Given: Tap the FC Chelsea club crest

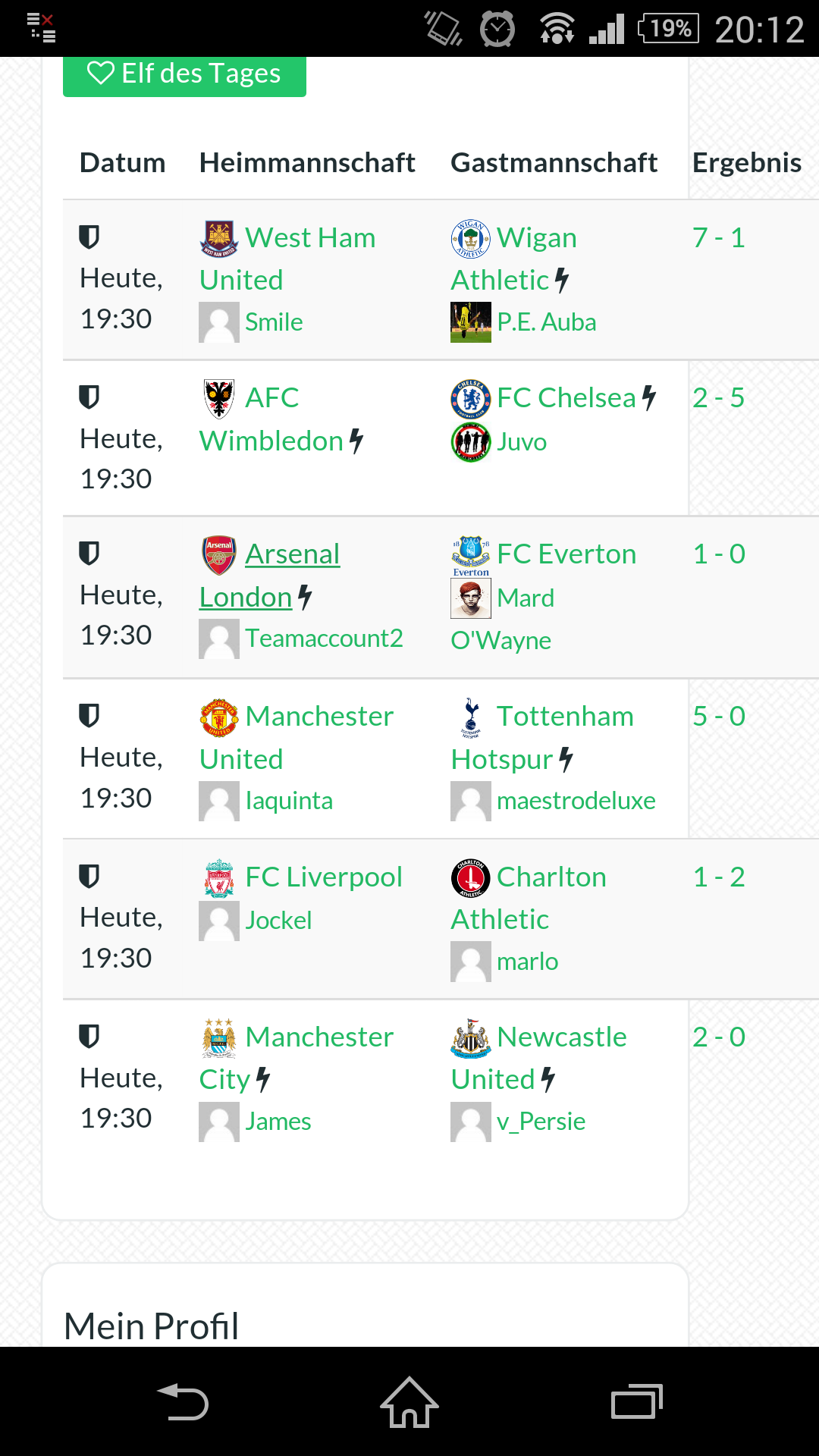Looking at the screenshot, I should click(x=470, y=398).
